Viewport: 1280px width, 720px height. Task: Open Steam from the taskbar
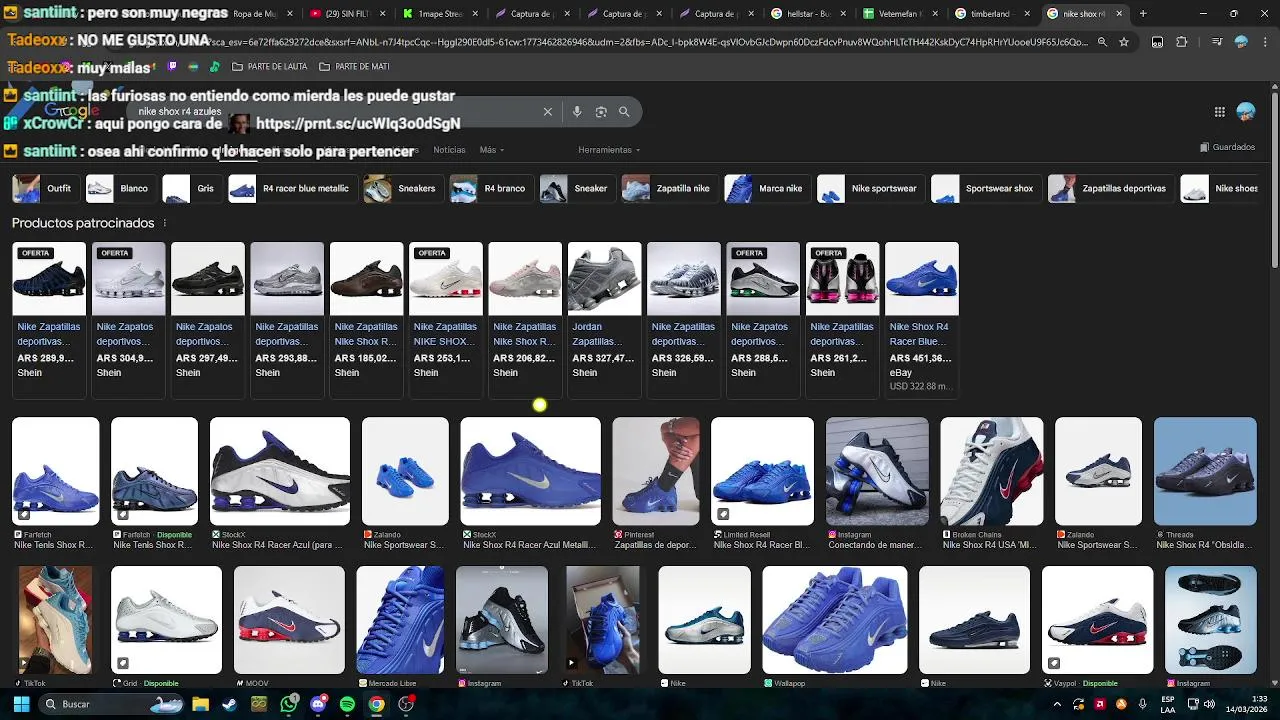pyautogui.click(x=229, y=704)
